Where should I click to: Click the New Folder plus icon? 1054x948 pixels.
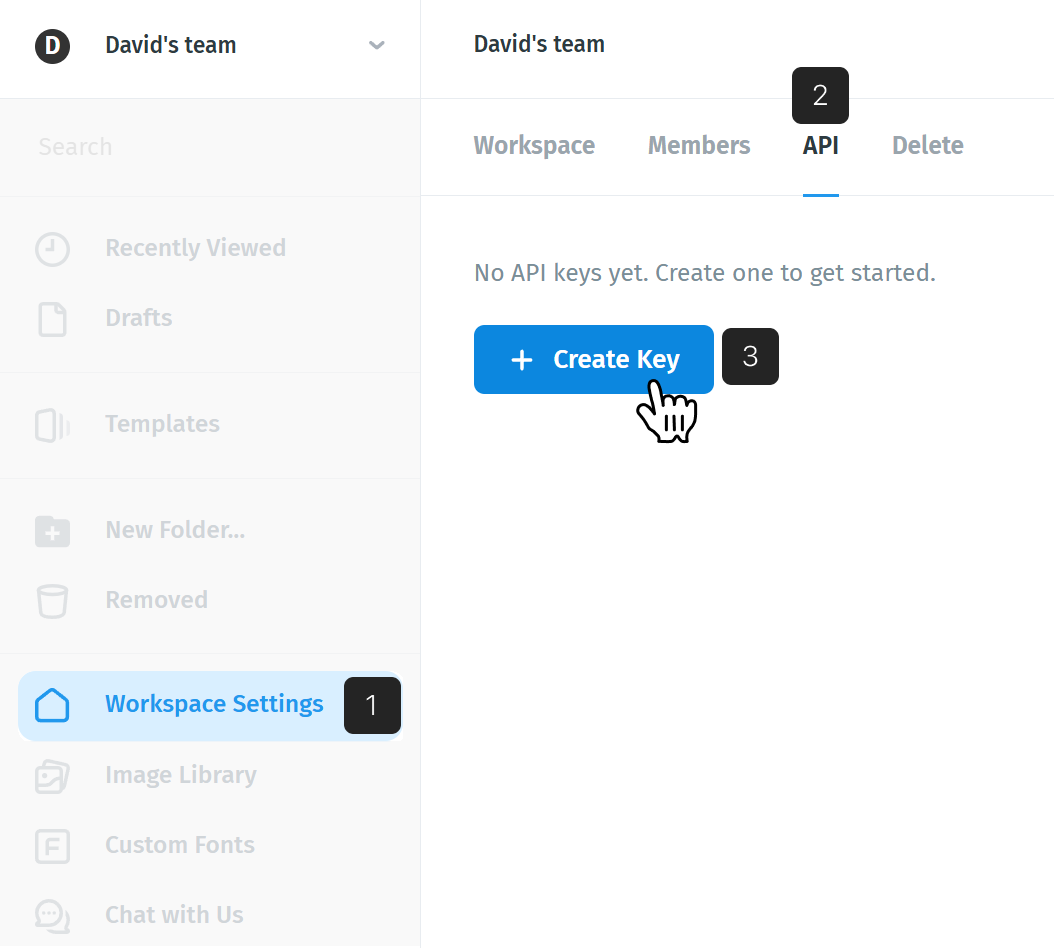click(52, 531)
